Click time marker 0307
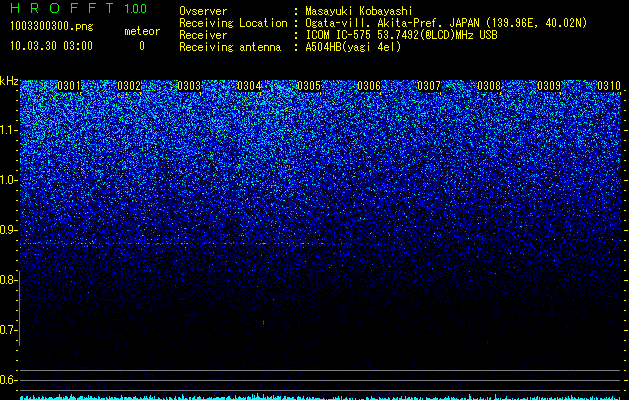Image resolution: width=629 pixels, height=400 pixels. coord(429,86)
